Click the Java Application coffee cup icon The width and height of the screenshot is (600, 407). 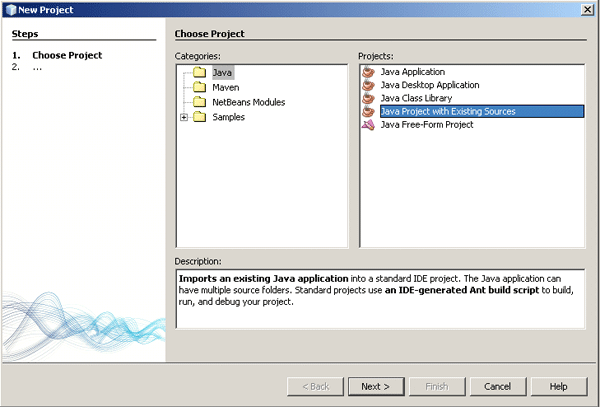(x=368, y=72)
